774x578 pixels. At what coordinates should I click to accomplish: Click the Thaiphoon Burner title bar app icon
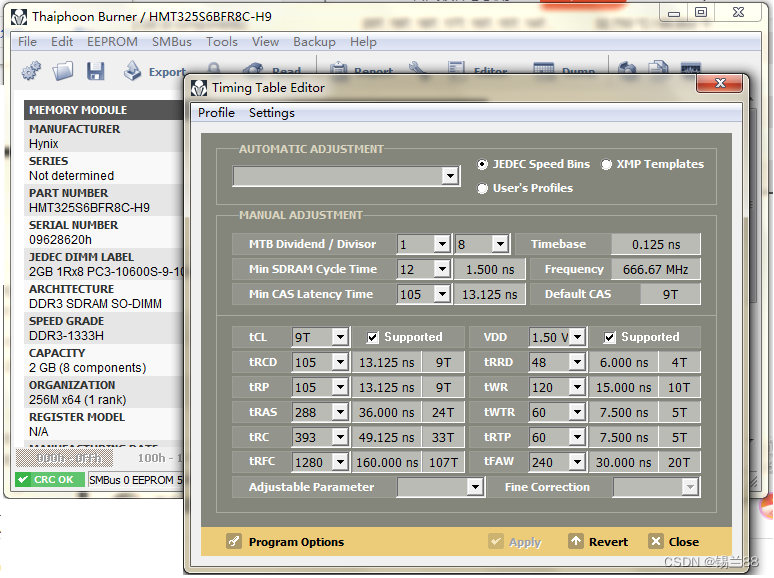19,17
